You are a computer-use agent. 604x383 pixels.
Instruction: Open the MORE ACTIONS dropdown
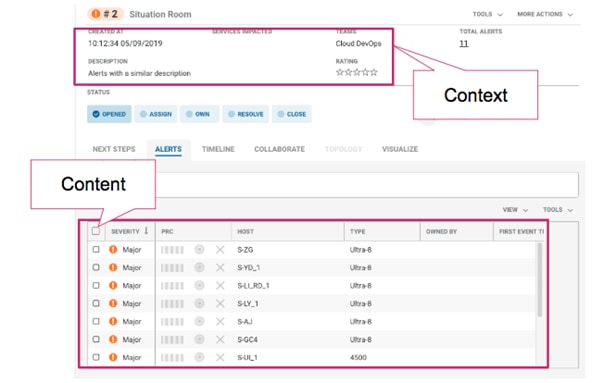pyautogui.click(x=545, y=14)
